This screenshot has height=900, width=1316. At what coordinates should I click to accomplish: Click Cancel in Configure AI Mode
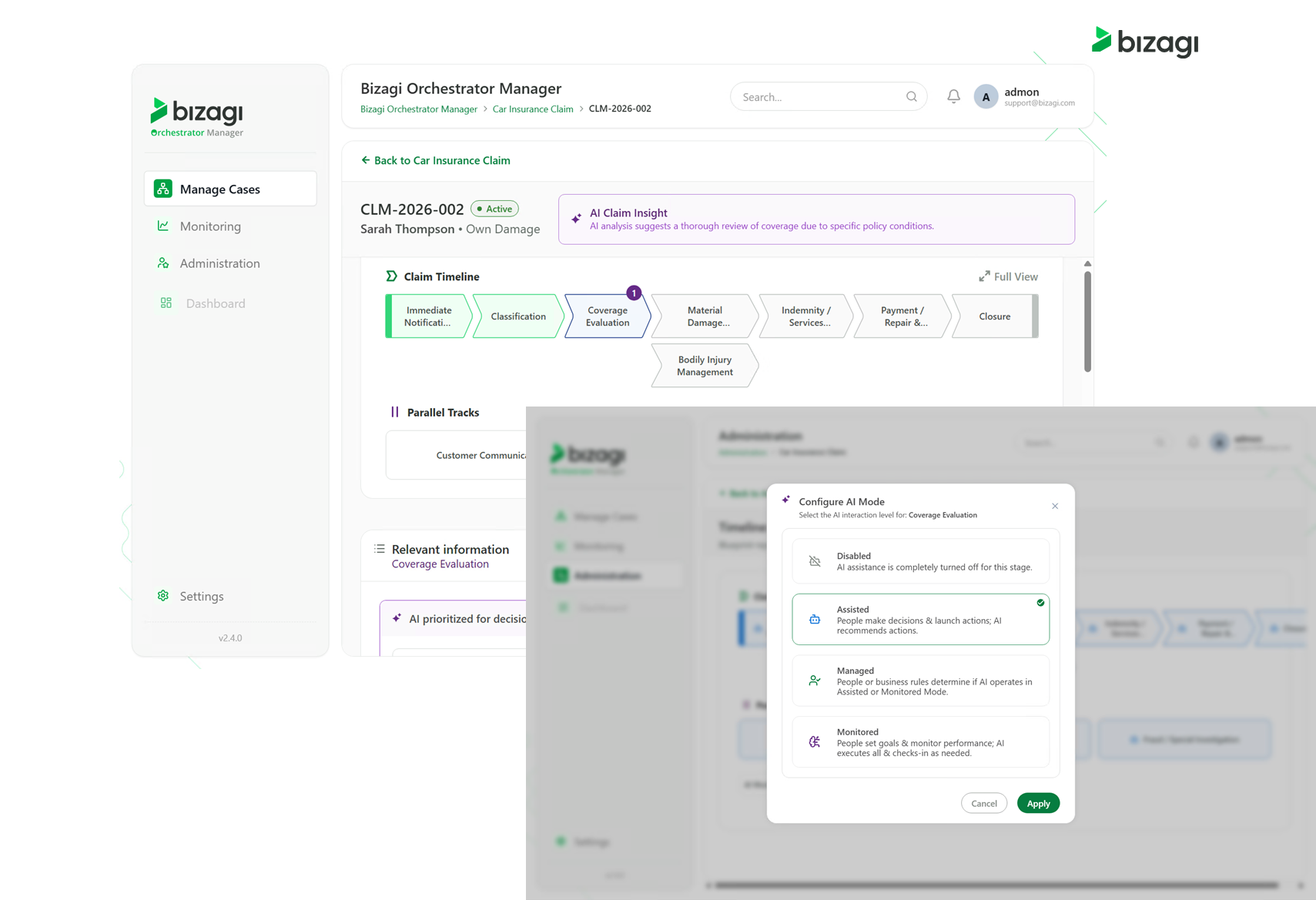[984, 803]
